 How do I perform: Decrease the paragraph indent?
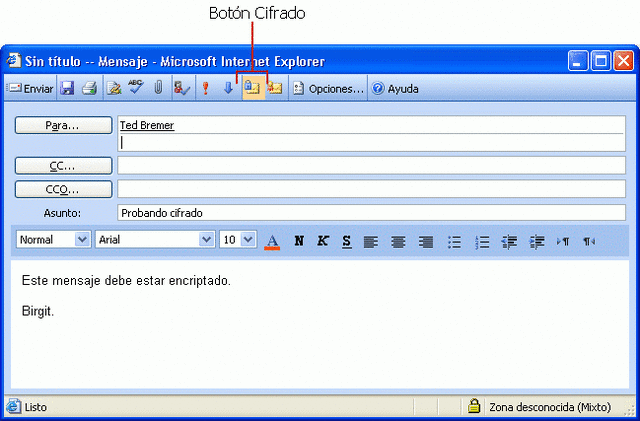(509, 242)
